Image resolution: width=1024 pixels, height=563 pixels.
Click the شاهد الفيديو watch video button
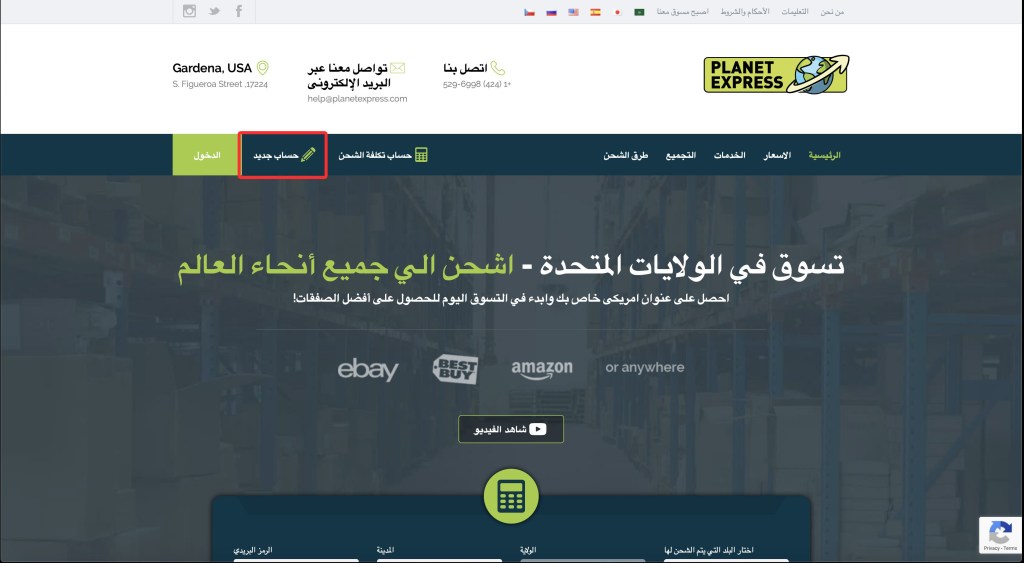click(511, 429)
